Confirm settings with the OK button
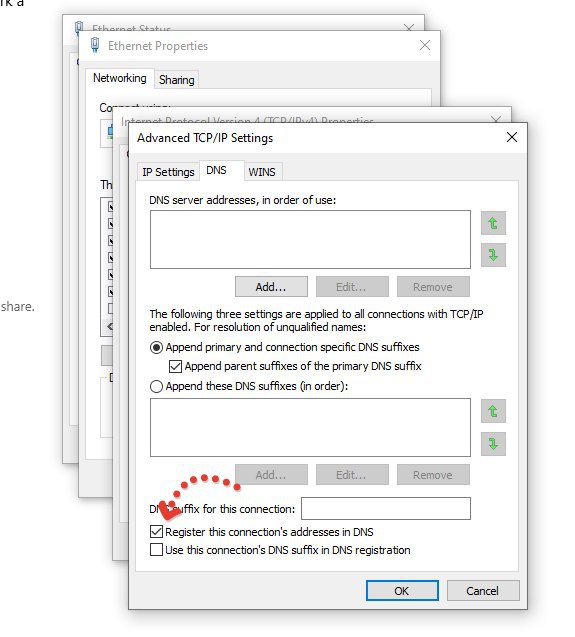This screenshot has height=637, width=575. [402, 591]
